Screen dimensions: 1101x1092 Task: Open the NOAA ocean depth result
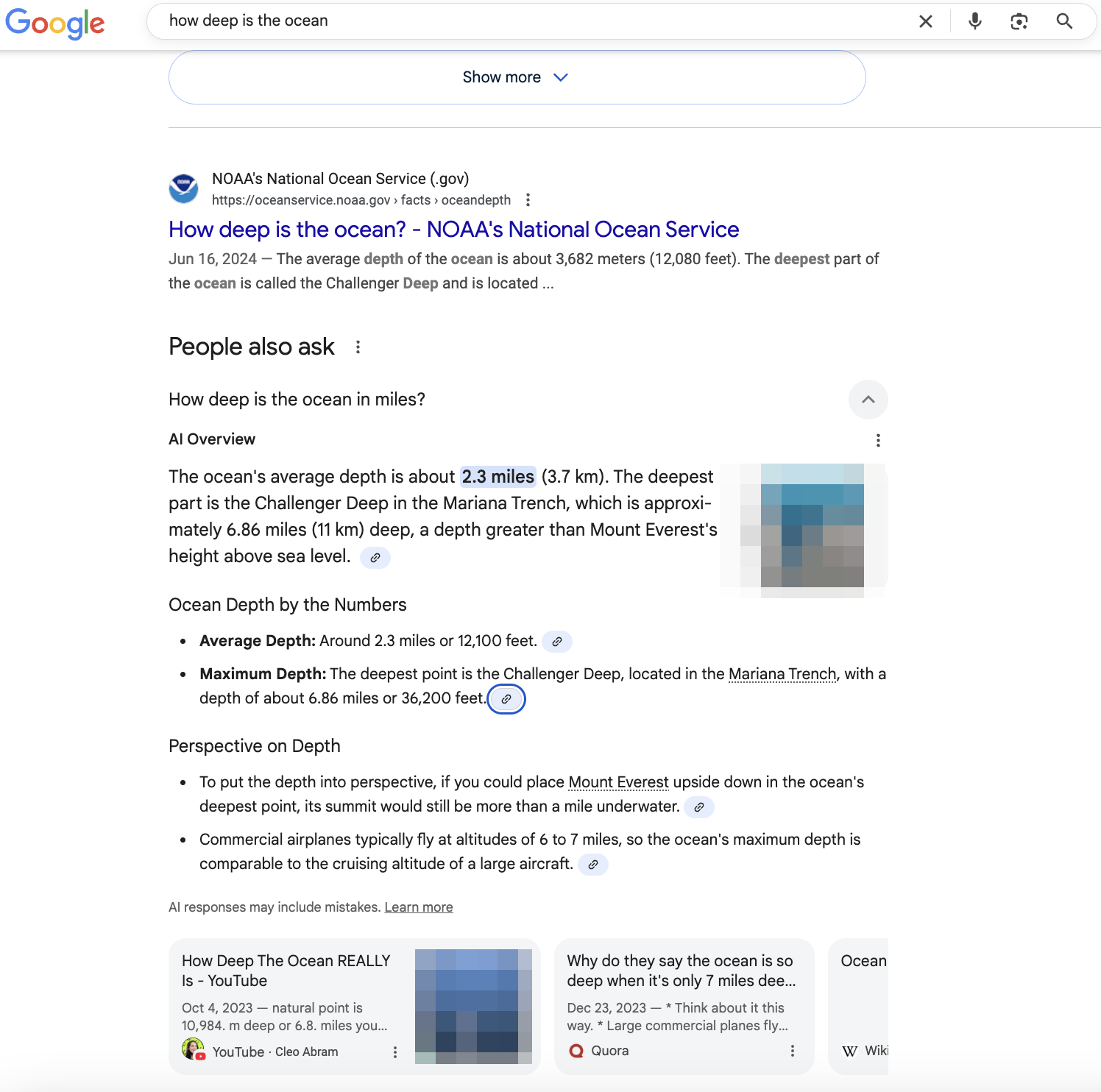point(453,230)
